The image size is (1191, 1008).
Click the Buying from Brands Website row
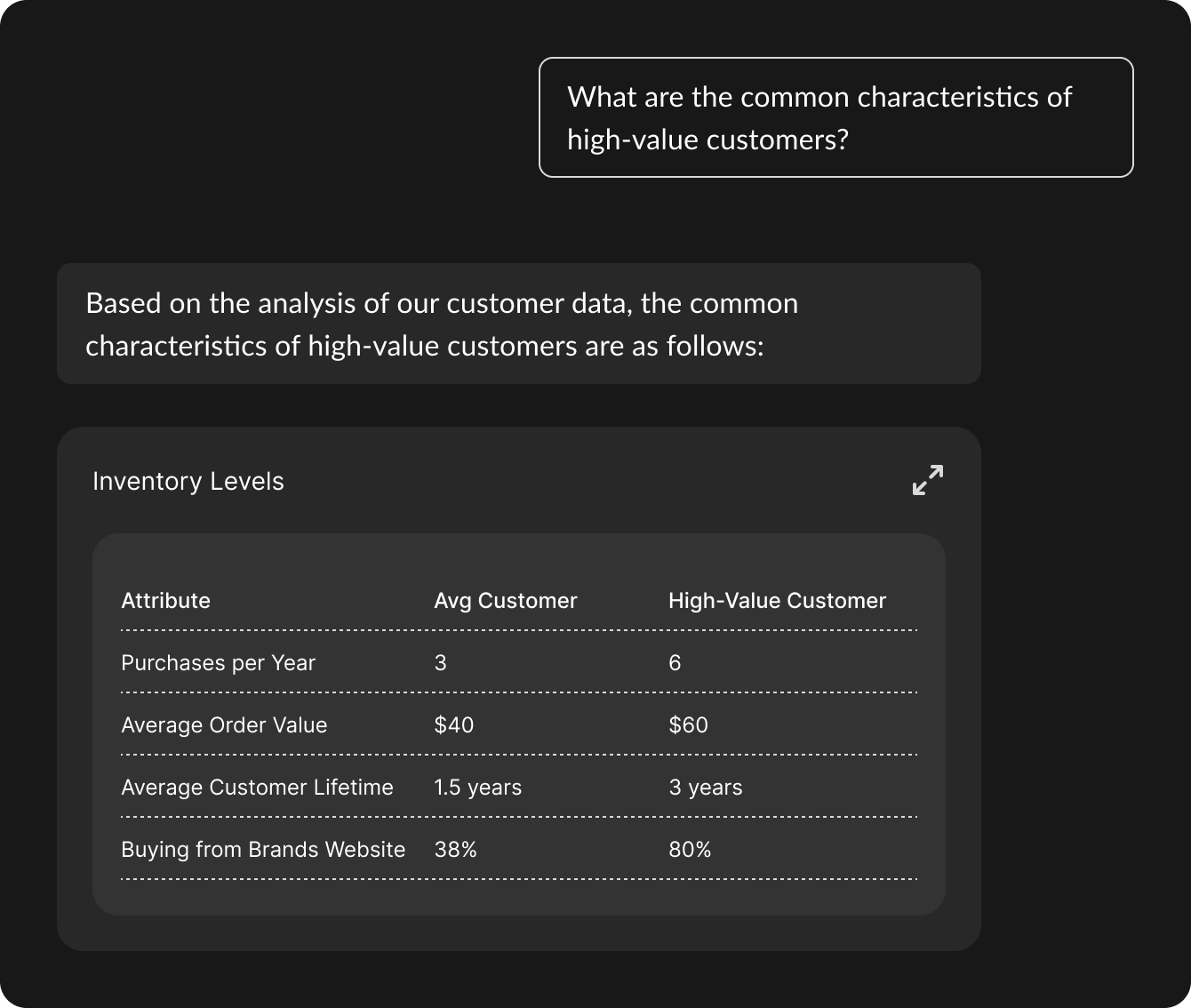pos(263,849)
